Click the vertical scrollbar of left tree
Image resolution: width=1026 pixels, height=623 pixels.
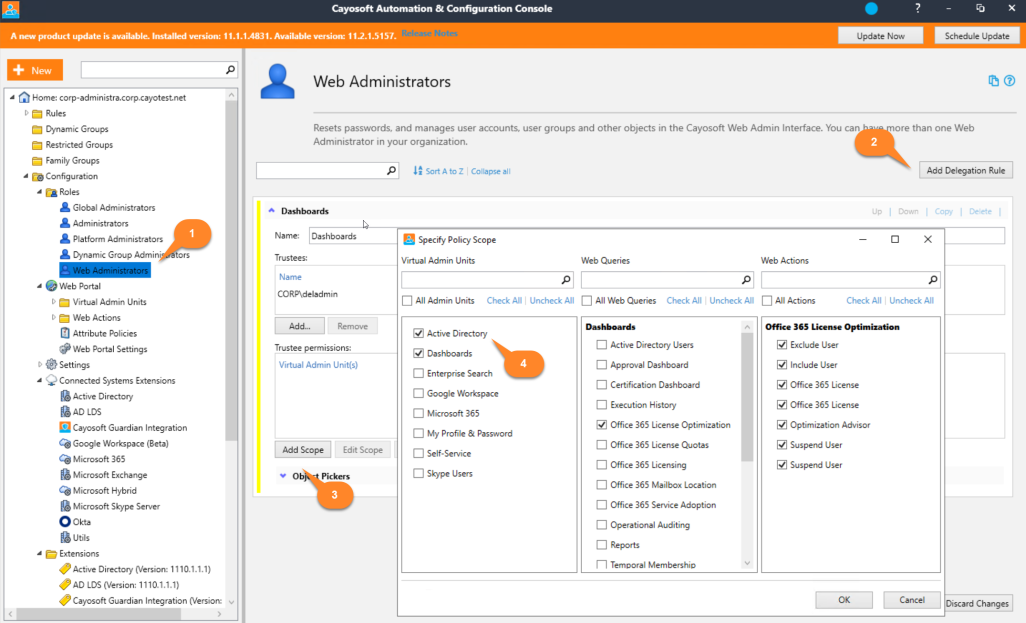[x=231, y=271]
